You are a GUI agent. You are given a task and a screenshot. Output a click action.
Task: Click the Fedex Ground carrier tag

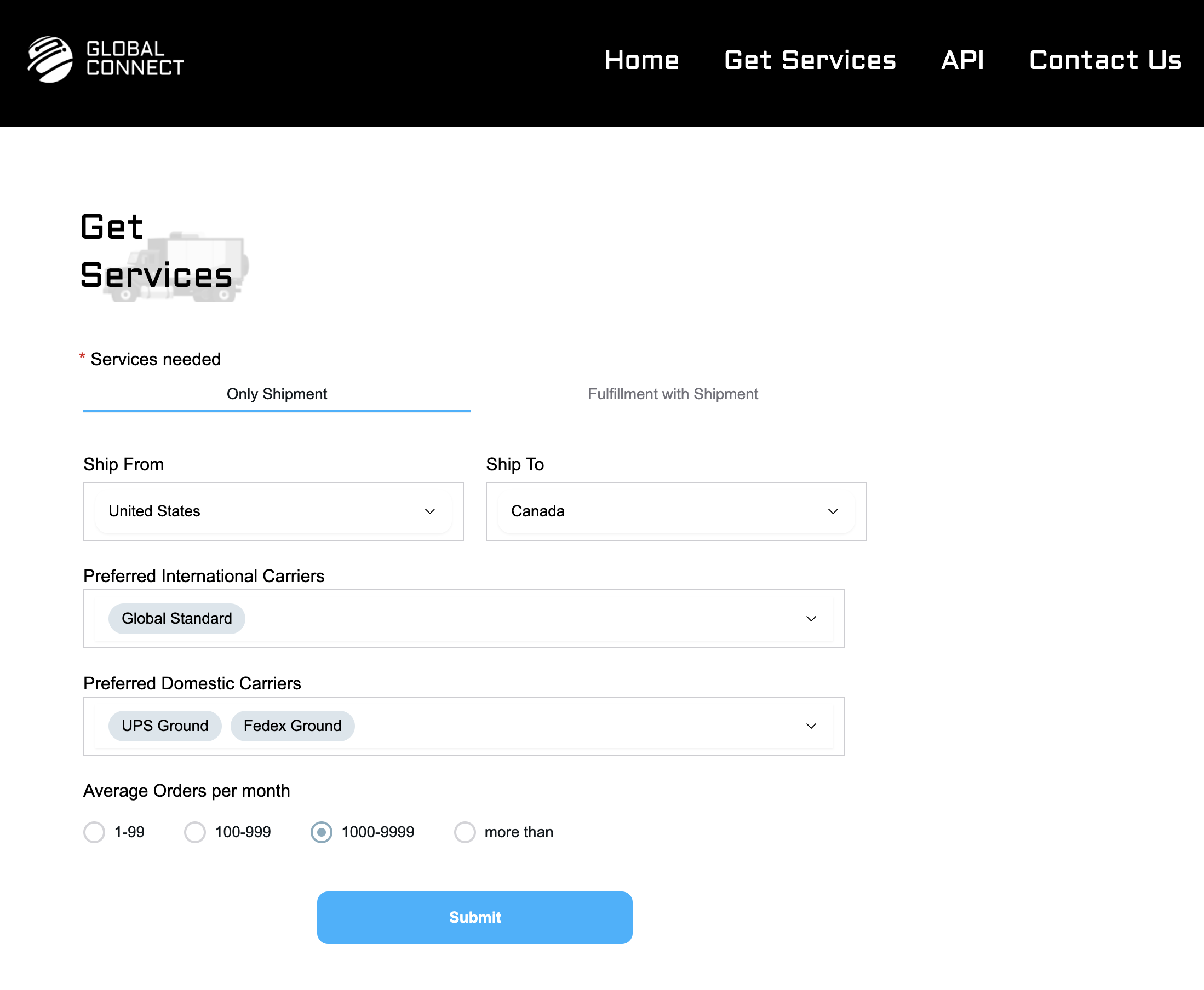292,726
